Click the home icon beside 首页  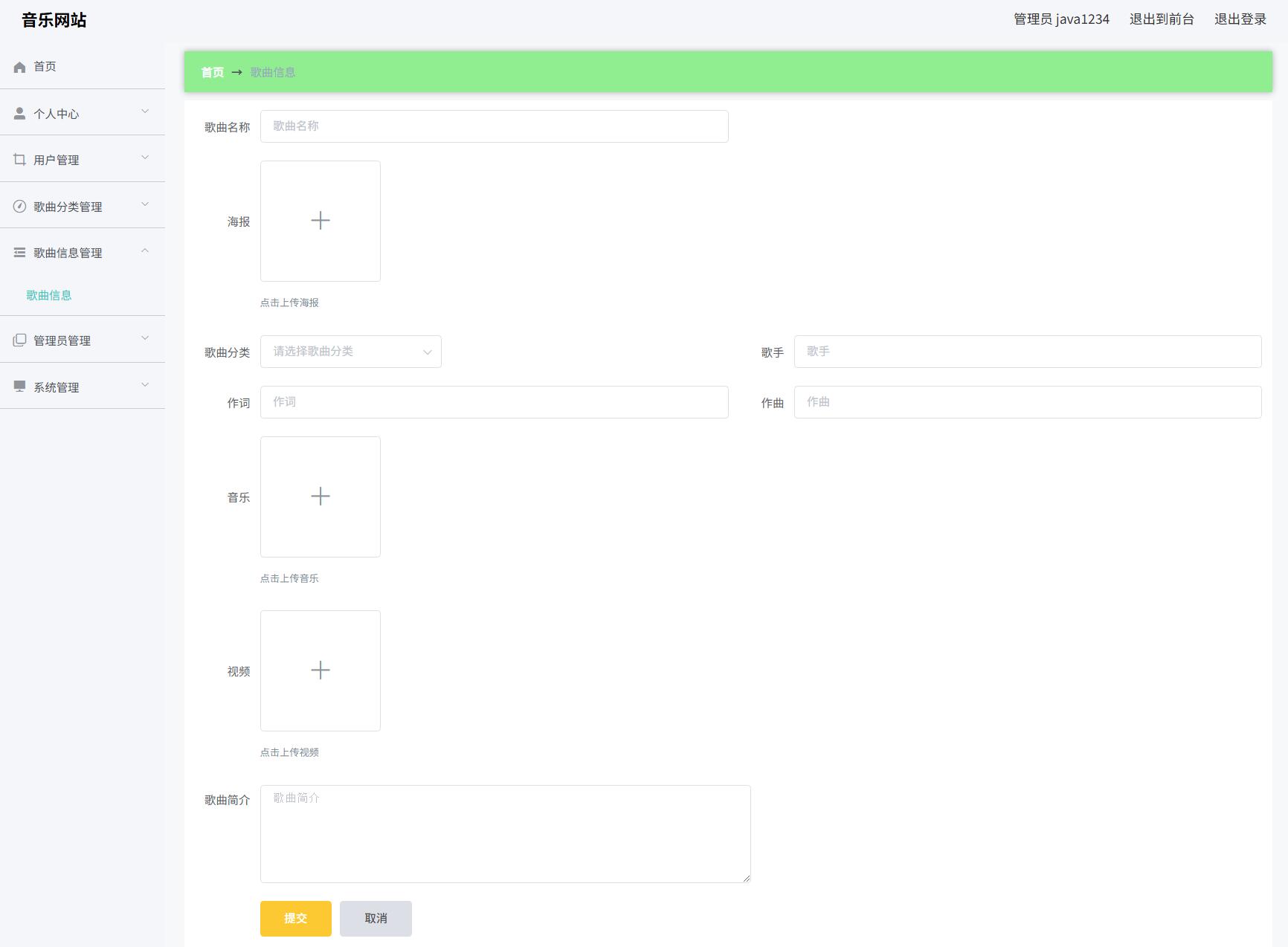point(19,67)
